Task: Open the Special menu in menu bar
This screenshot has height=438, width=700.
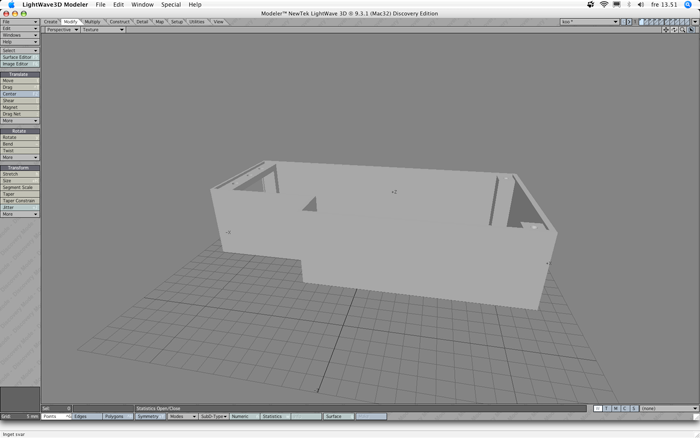Action: [171, 4]
